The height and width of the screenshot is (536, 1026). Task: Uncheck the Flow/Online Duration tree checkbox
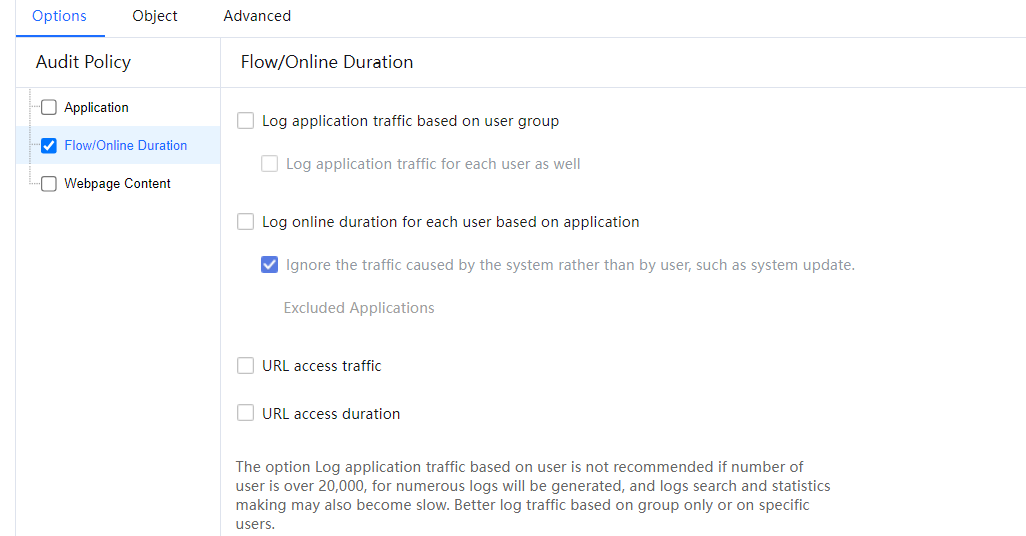(x=49, y=146)
